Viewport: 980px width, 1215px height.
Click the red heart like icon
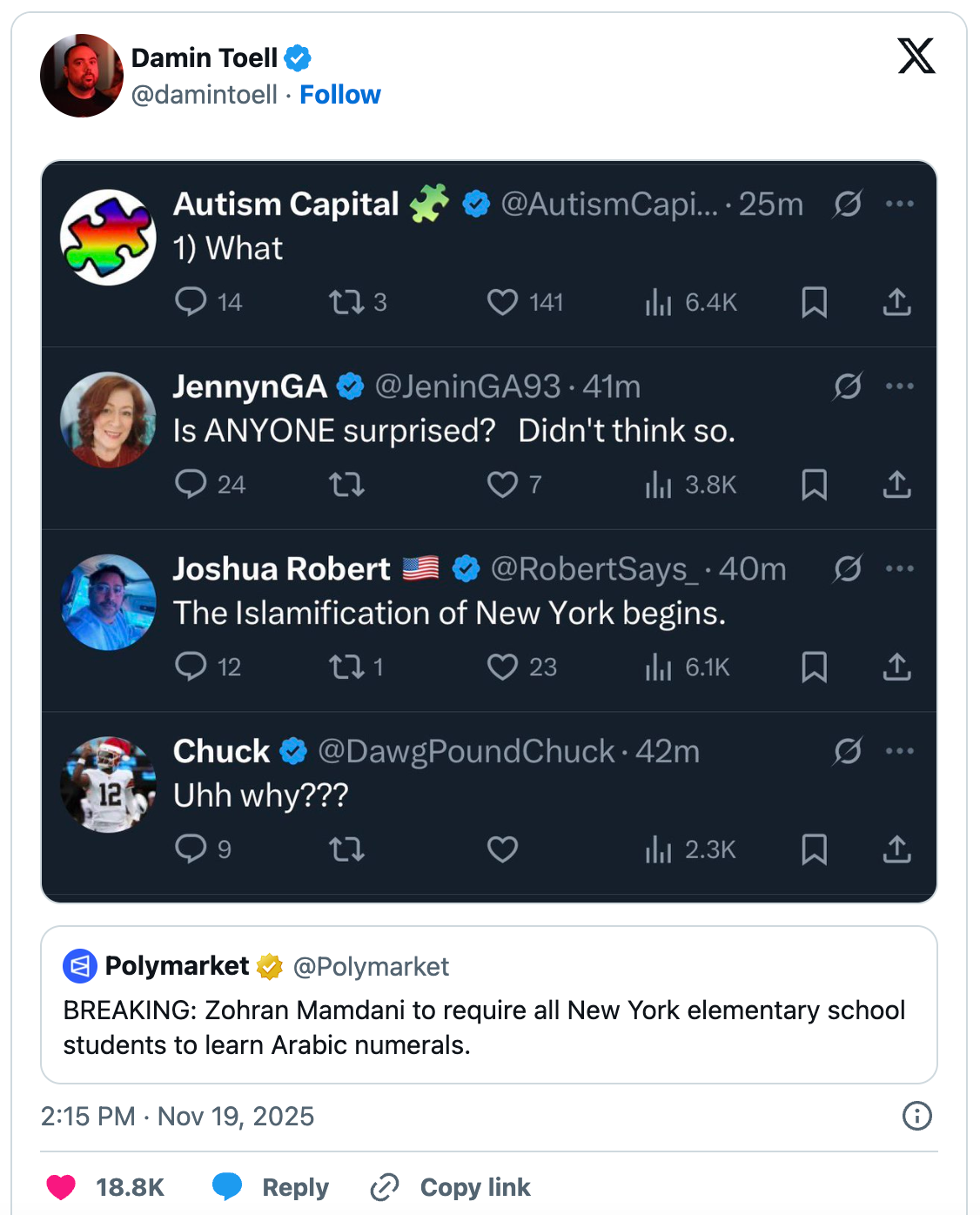(x=61, y=1187)
